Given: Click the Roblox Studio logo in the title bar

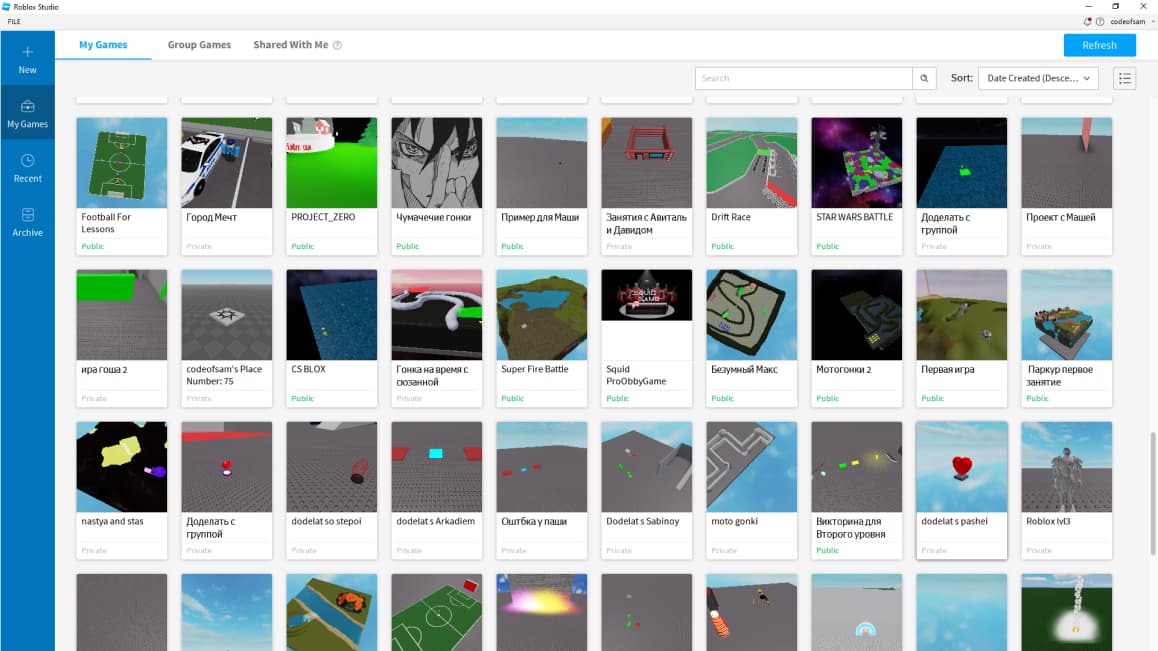Looking at the screenshot, I should click(9, 6).
